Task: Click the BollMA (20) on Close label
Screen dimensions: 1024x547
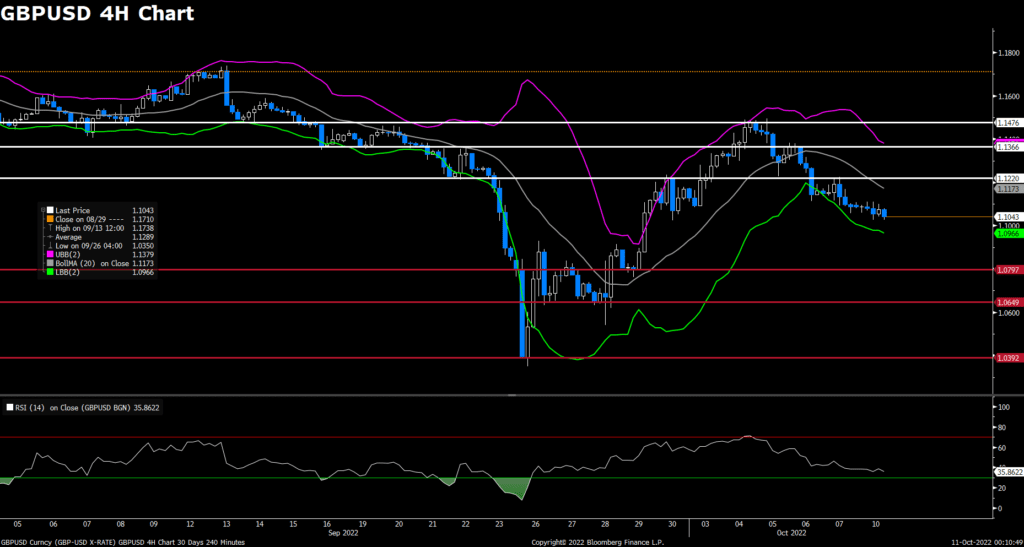Action: coord(91,263)
